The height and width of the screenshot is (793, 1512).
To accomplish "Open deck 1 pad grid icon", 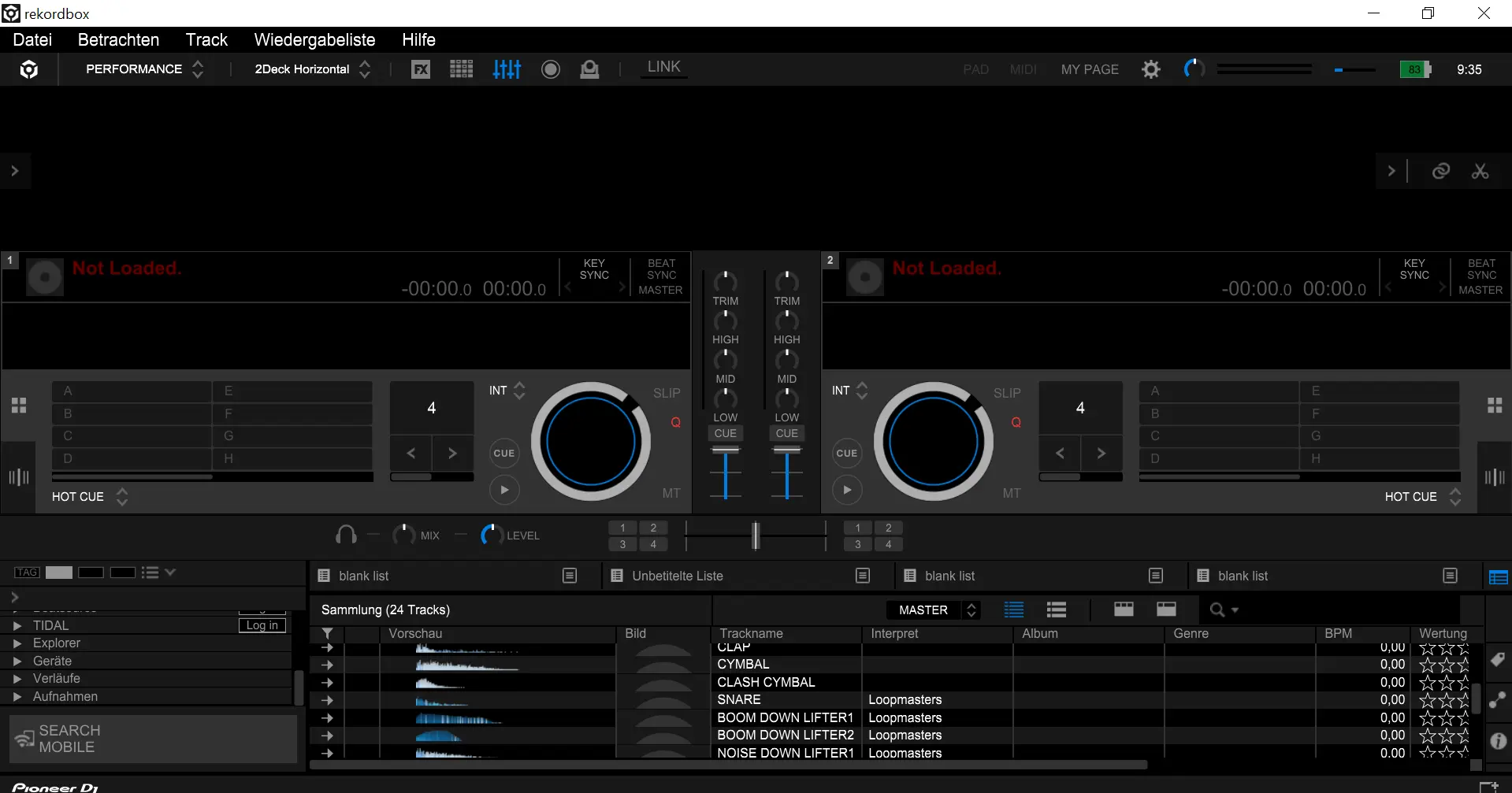I will point(19,406).
